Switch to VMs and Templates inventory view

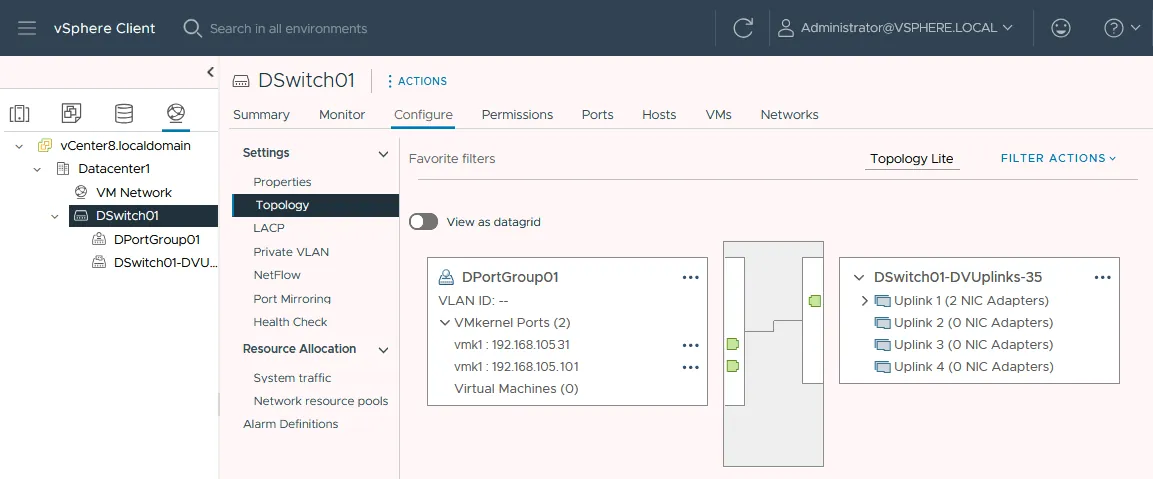pyautogui.click(x=71, y=113)
